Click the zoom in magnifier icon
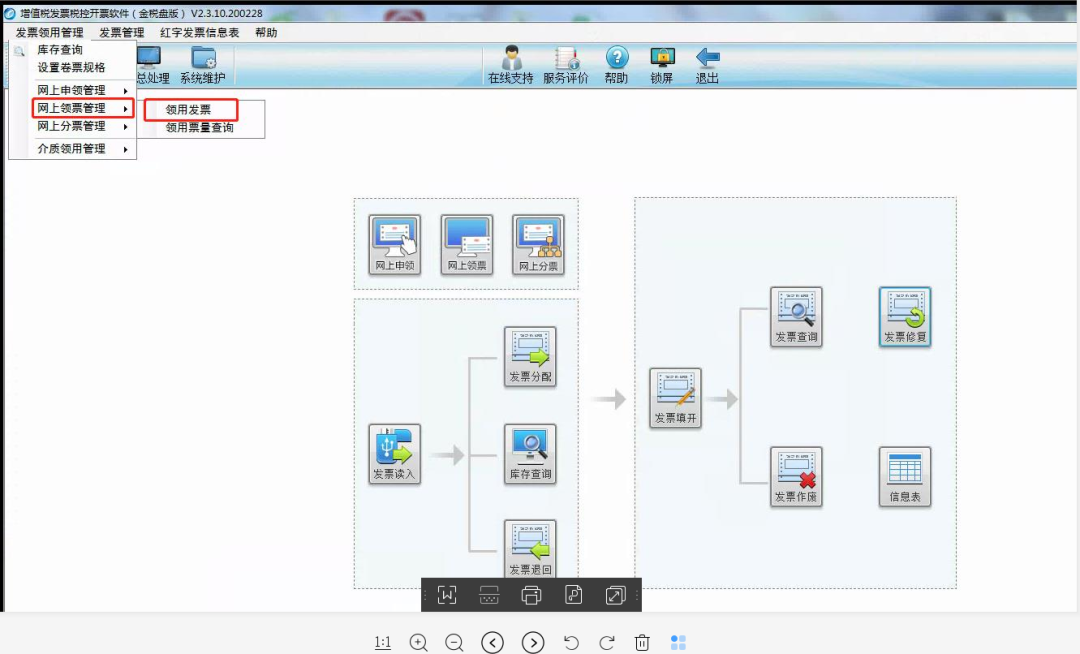This screenshot has height=654, width=1080. [x=418, y=643]
